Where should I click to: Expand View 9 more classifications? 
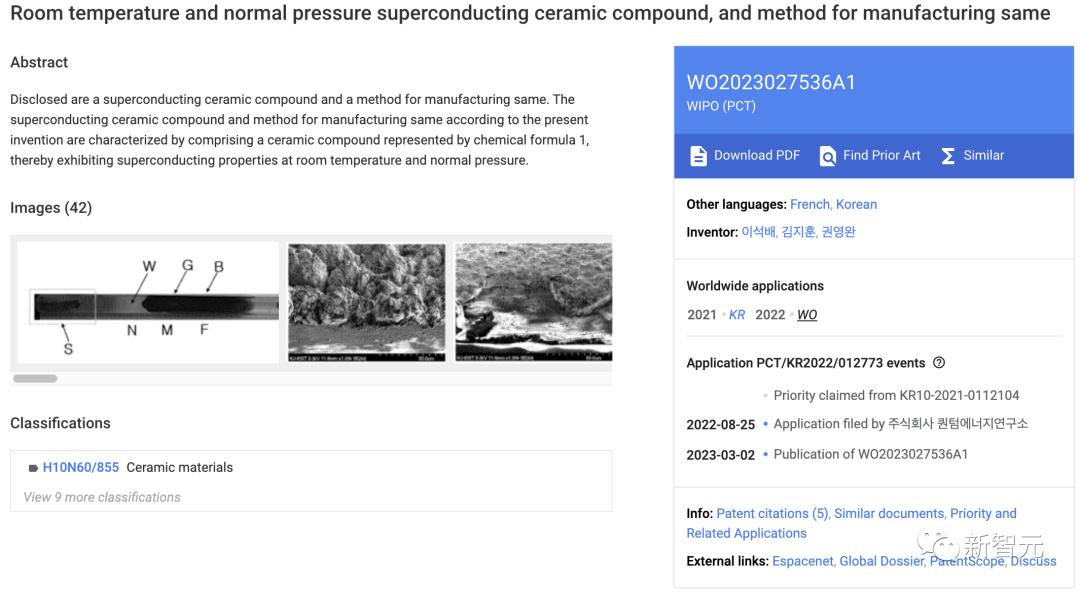(x=102, y=497)
